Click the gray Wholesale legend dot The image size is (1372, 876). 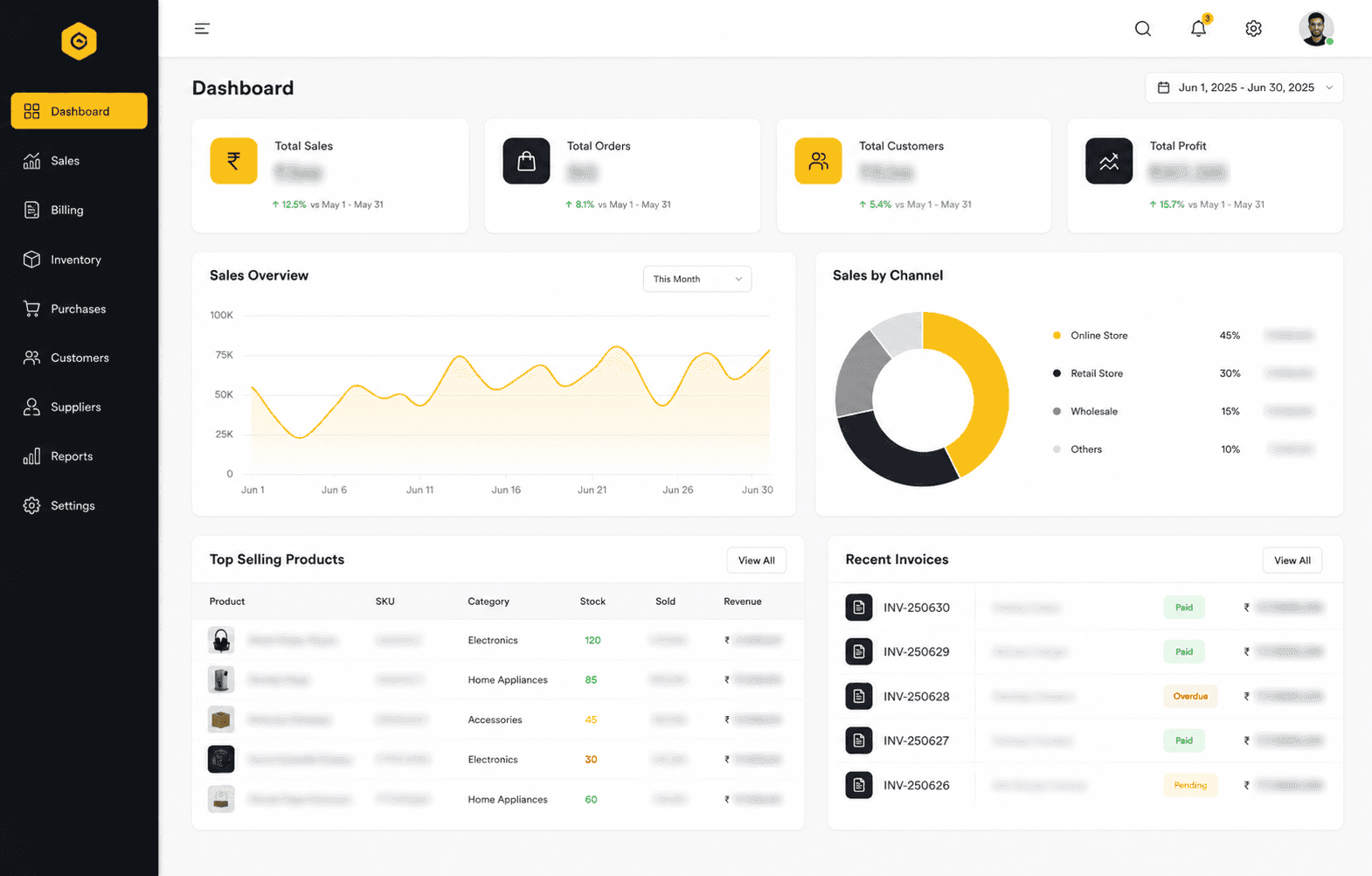click(x=1057, y=411)
